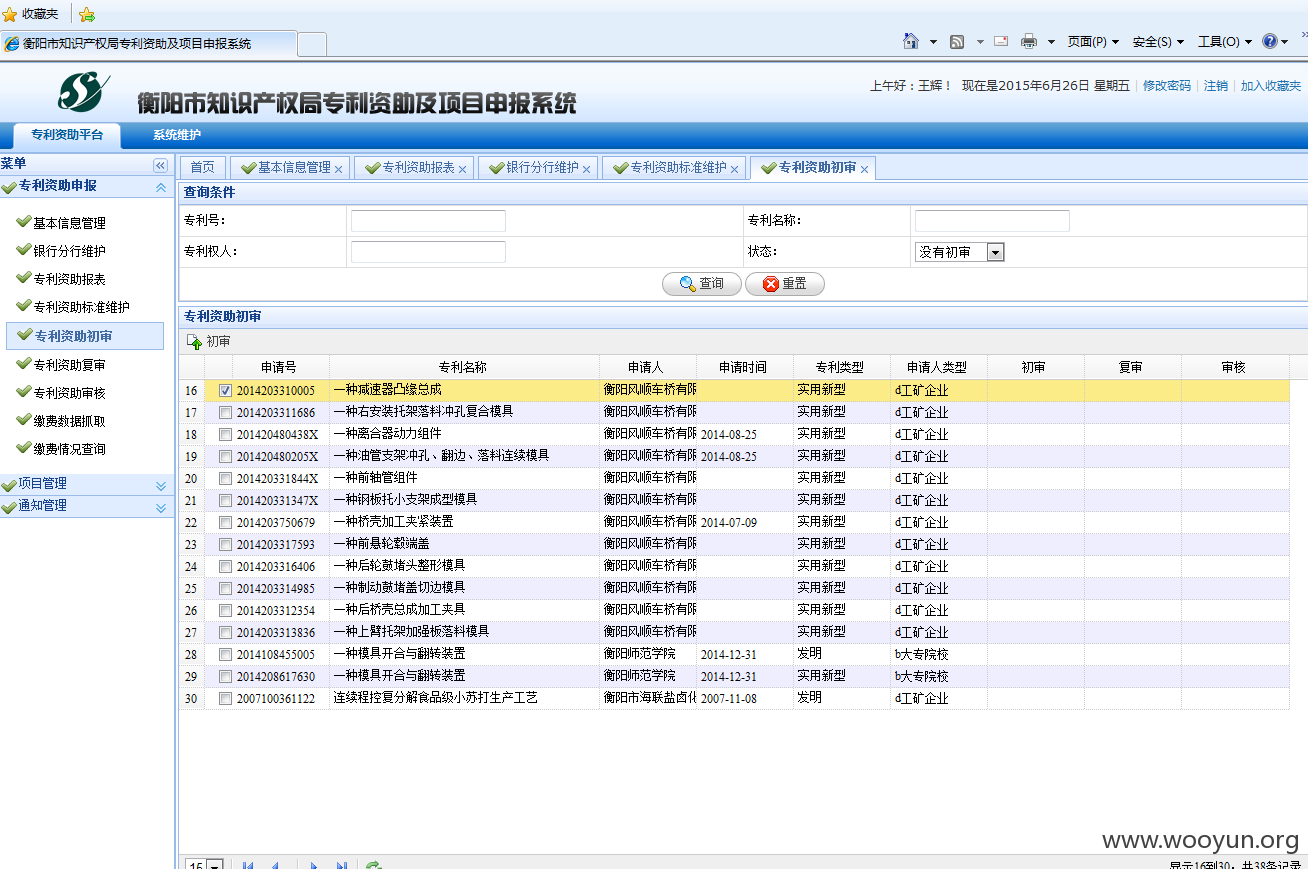Click the 专利名称 input field
This screenshot has width=1308, height=869.
click(x=992, y=221)
